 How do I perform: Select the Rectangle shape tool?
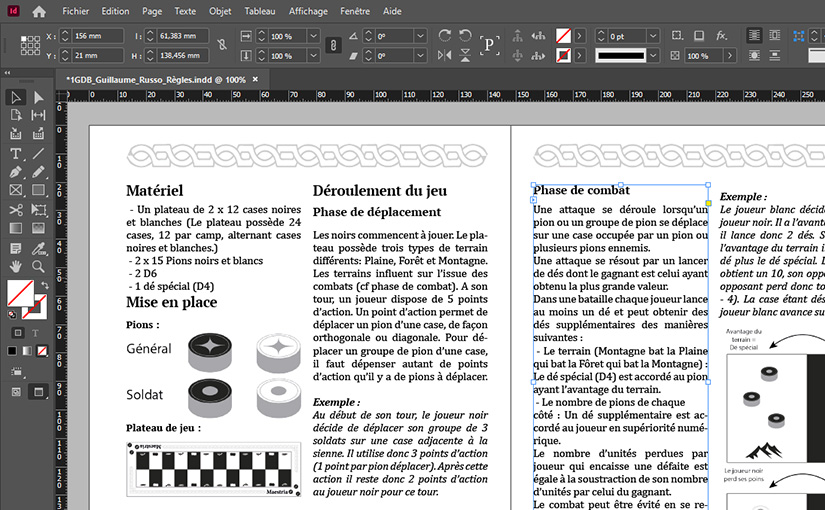click(38, 190)
